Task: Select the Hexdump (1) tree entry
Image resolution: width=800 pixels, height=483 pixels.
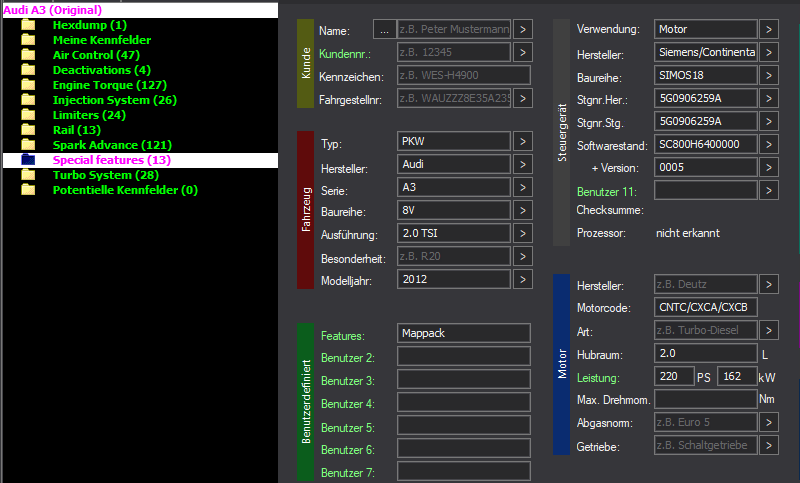Action: coord(90,25)
